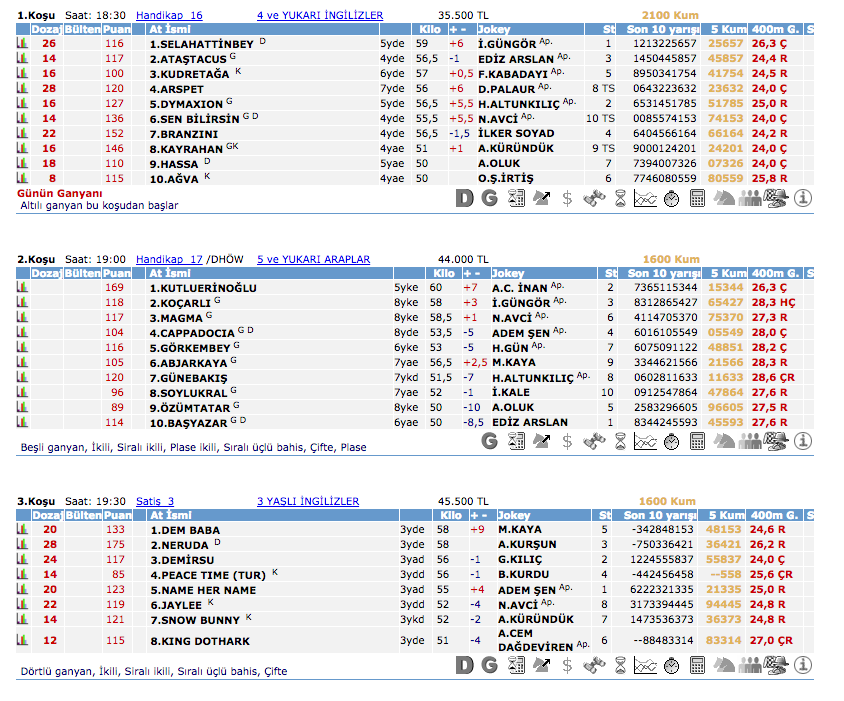The width and height of the screenshot is (844, 701).
Task: Open the calculator icon under race 1
Action: 697,198
